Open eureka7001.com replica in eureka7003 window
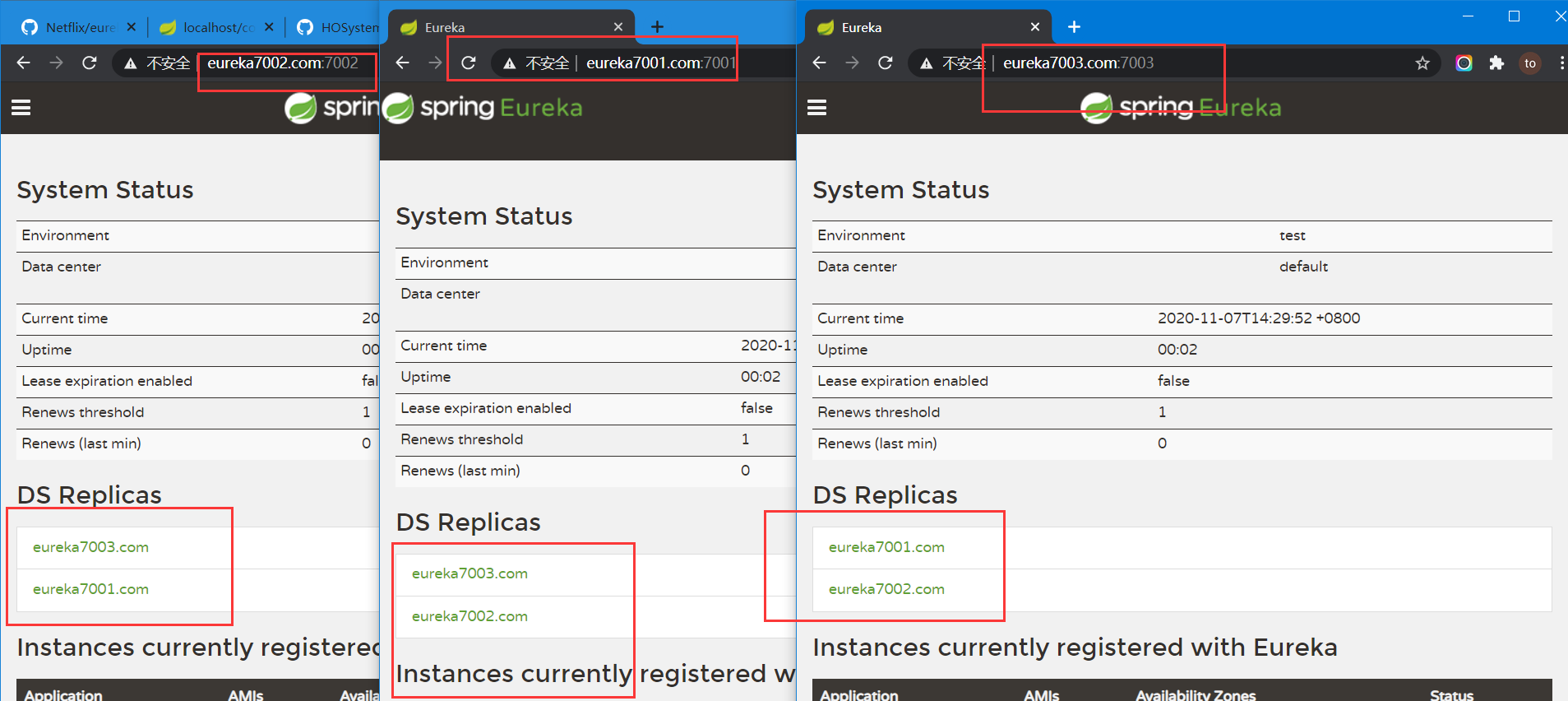1568x701 pixels. (886, 547)
